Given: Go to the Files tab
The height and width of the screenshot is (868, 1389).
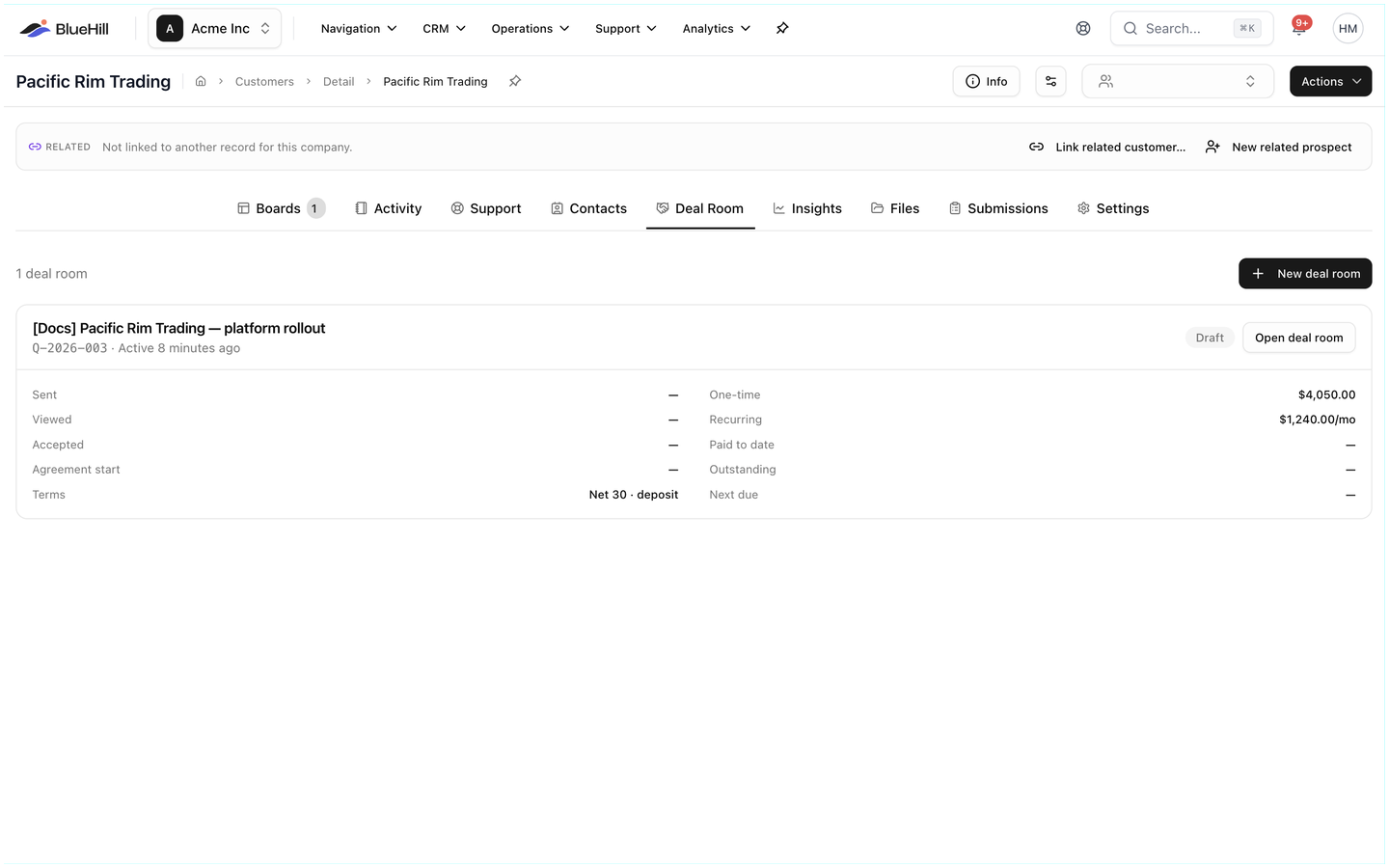Looking at the screenshot, I should pos(895,208).
